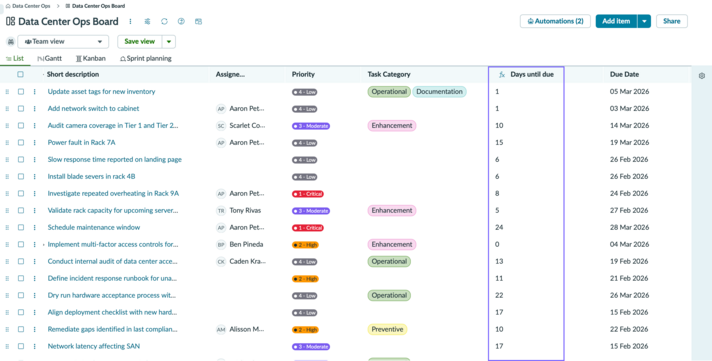
Task: Open the column settings gear icon
Action: [x=702, y=76]
